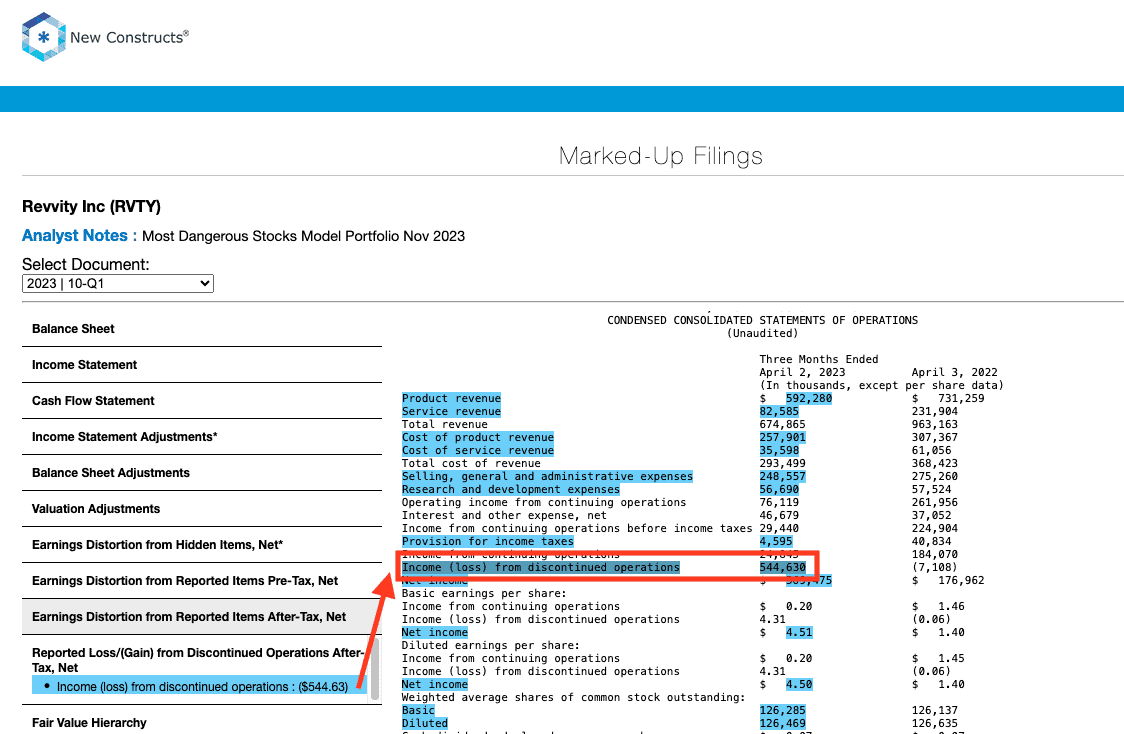1124x734 pixels.
Task: Select the Income Statement section
Action: click(x=201, y=364)
